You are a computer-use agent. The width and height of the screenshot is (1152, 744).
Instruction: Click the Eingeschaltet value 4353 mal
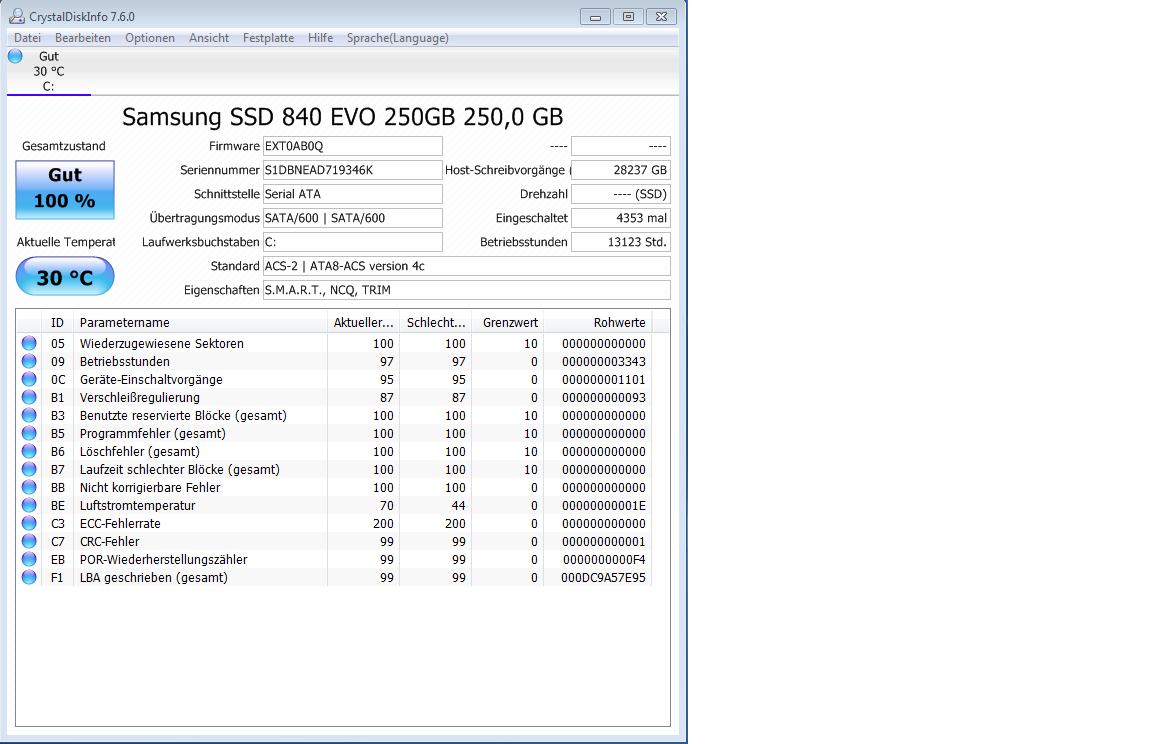(621, 218)
